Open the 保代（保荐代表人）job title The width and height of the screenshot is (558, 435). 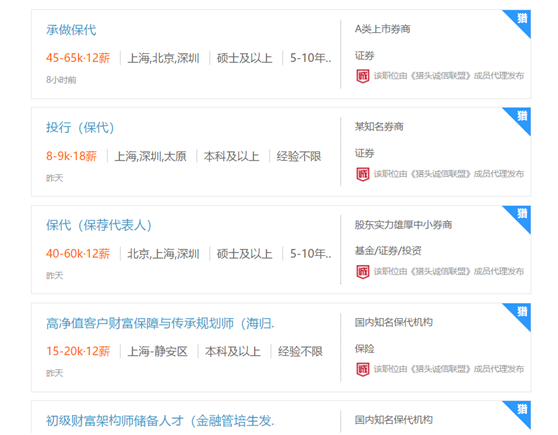point(99,225)
